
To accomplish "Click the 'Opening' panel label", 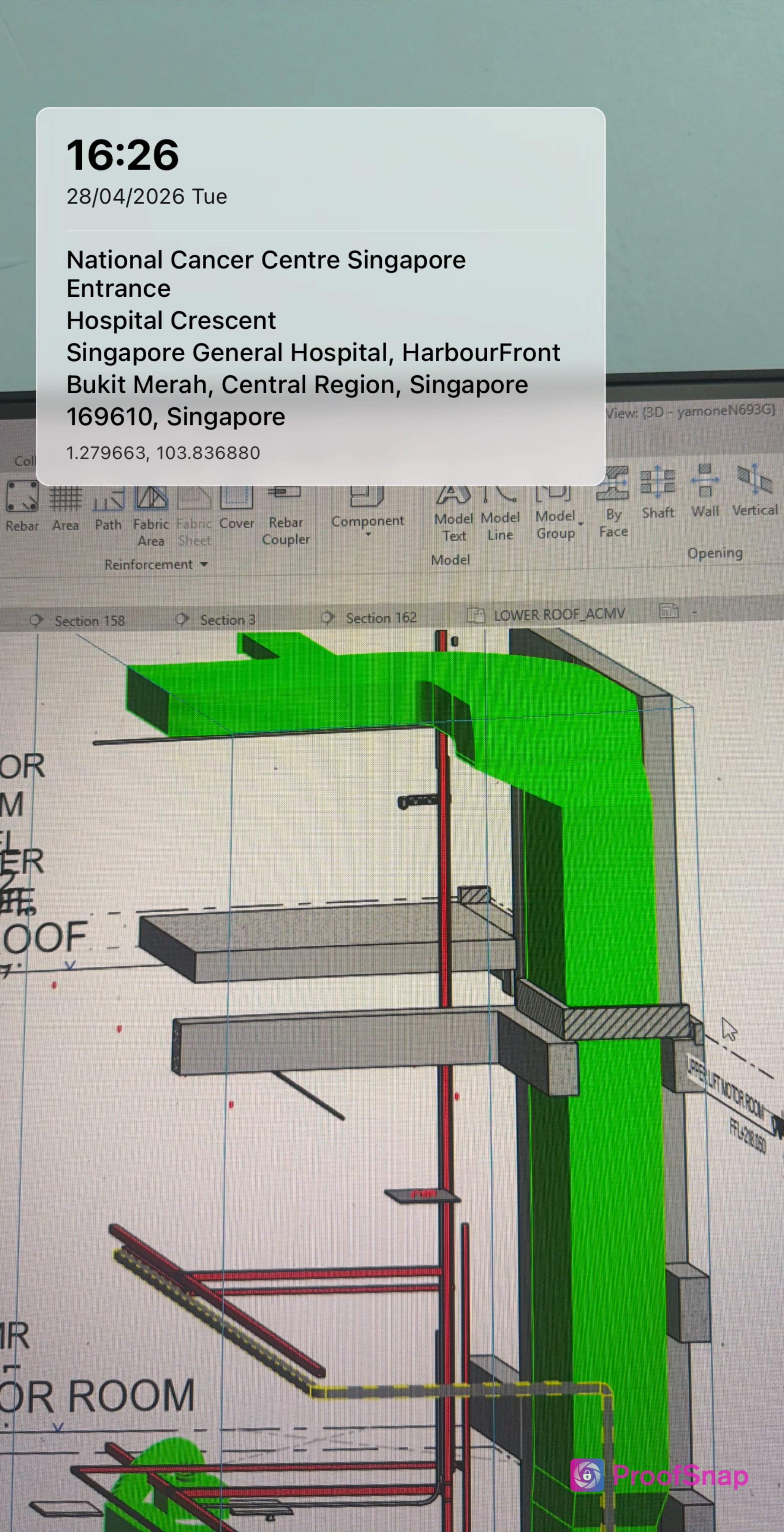I will [x=715, y=553].
